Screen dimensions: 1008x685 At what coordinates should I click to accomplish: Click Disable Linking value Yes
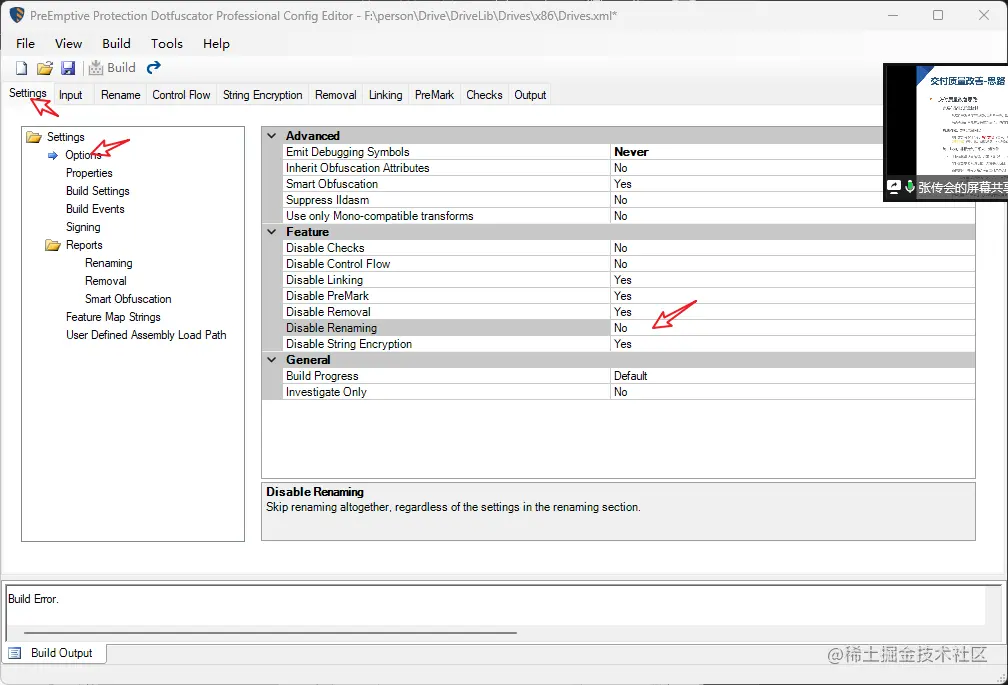pos(792,280)
